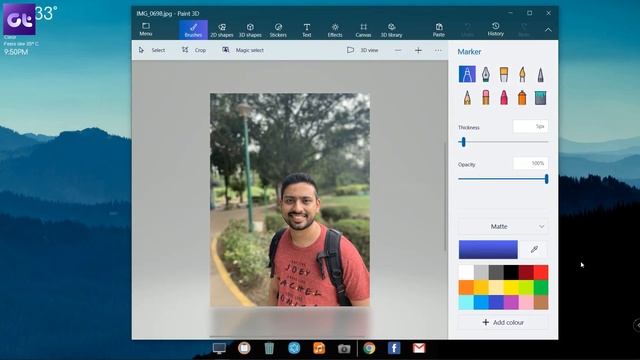Click the Paste button
The image size is (640, 360).
[x=439, y=30]
